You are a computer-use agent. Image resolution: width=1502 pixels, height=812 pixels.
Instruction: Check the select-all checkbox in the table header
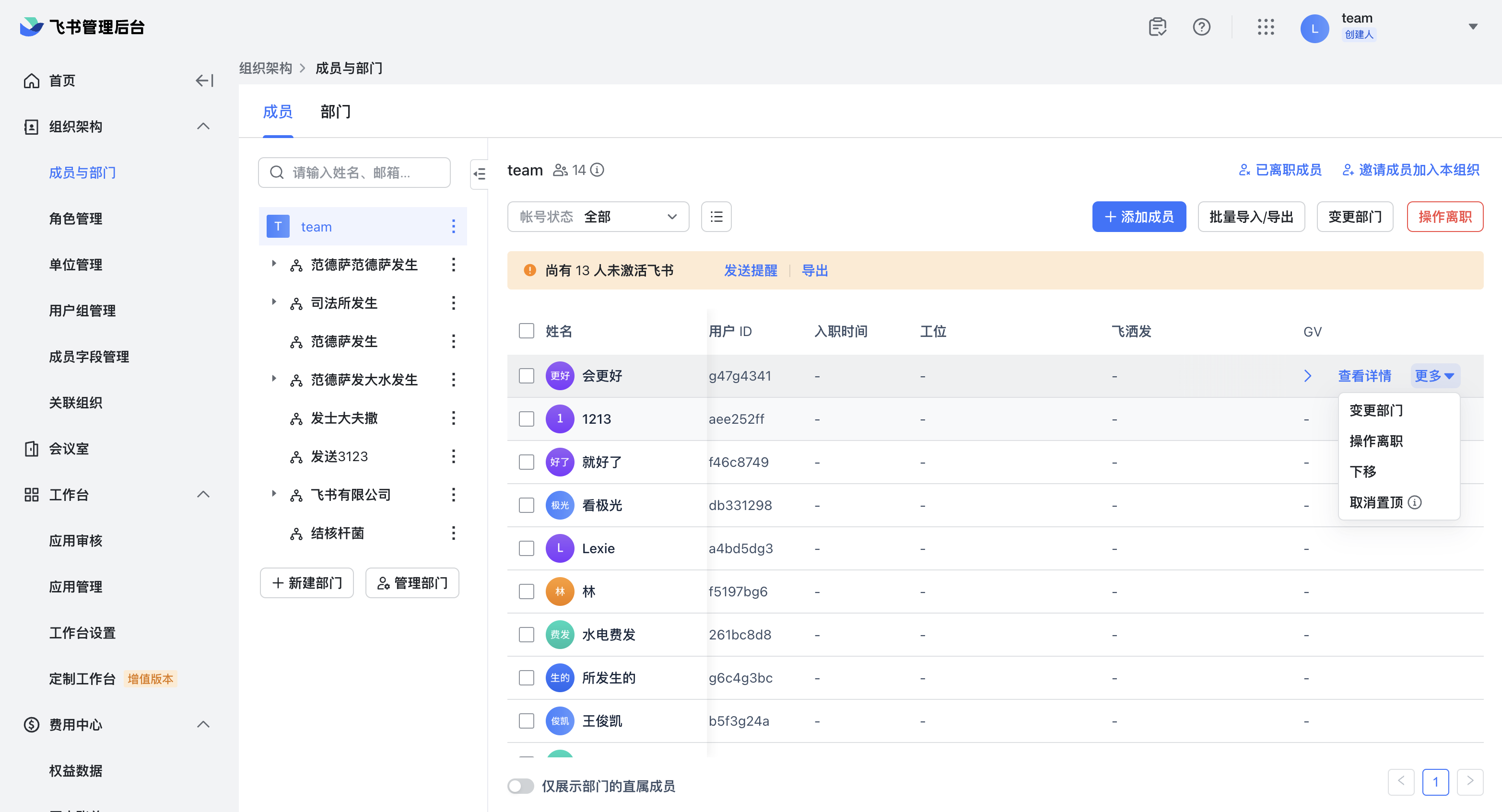527,331
